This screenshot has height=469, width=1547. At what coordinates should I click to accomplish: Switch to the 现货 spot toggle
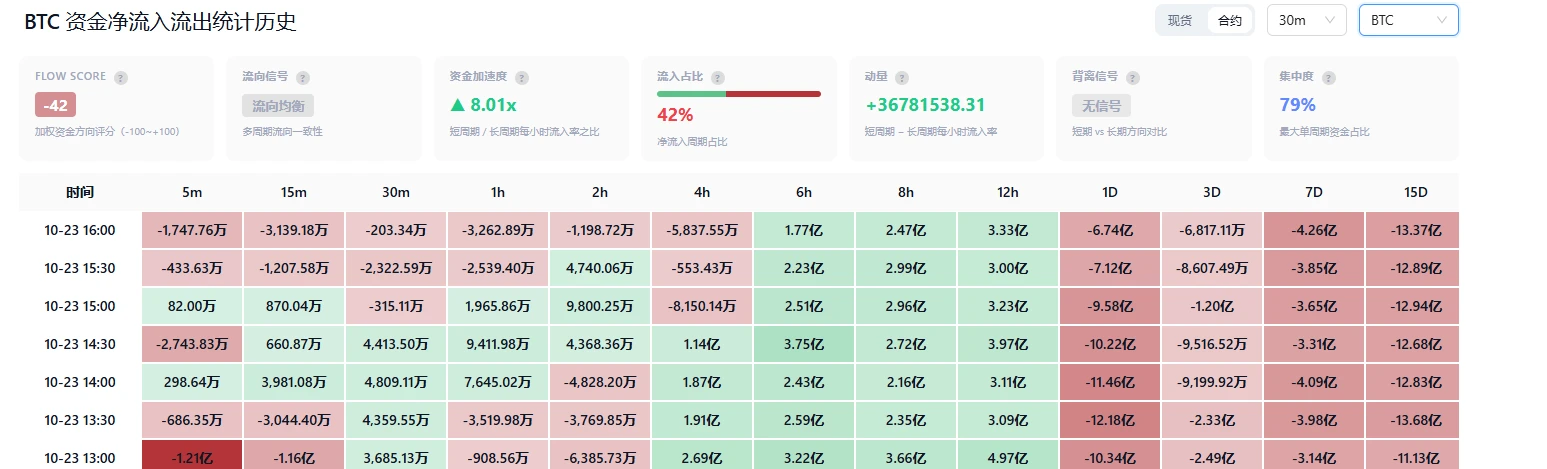tap(1180, 20)
